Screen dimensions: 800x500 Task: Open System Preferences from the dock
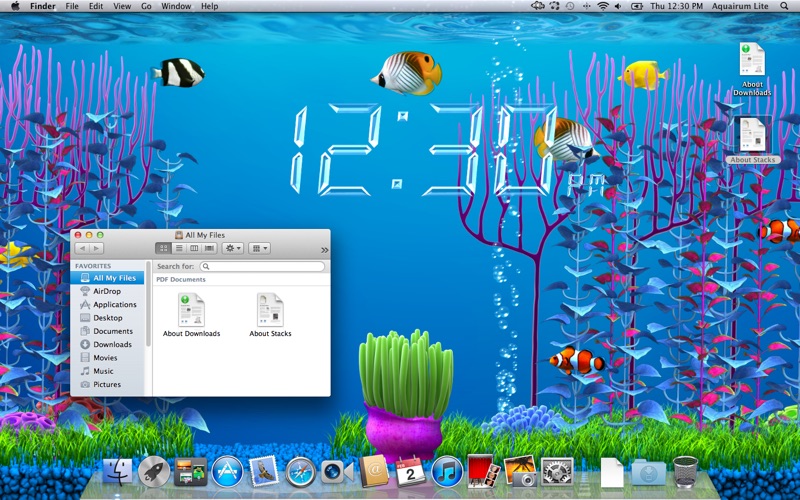[557, 471]
